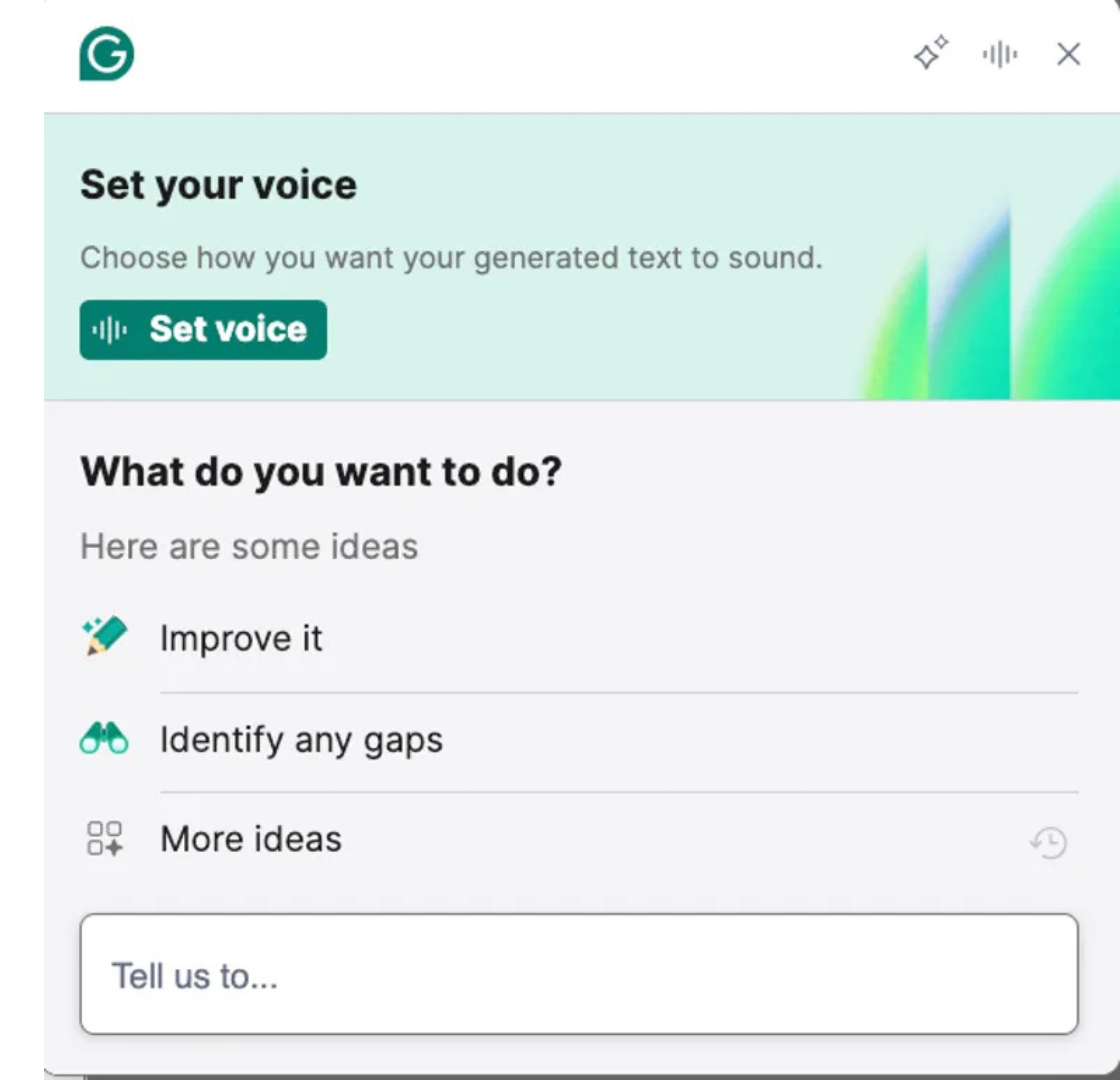The height and width of the screenshot is (1080, 1120).
Task: Select the voice waveform icon at top right
Action: [998, 55]
